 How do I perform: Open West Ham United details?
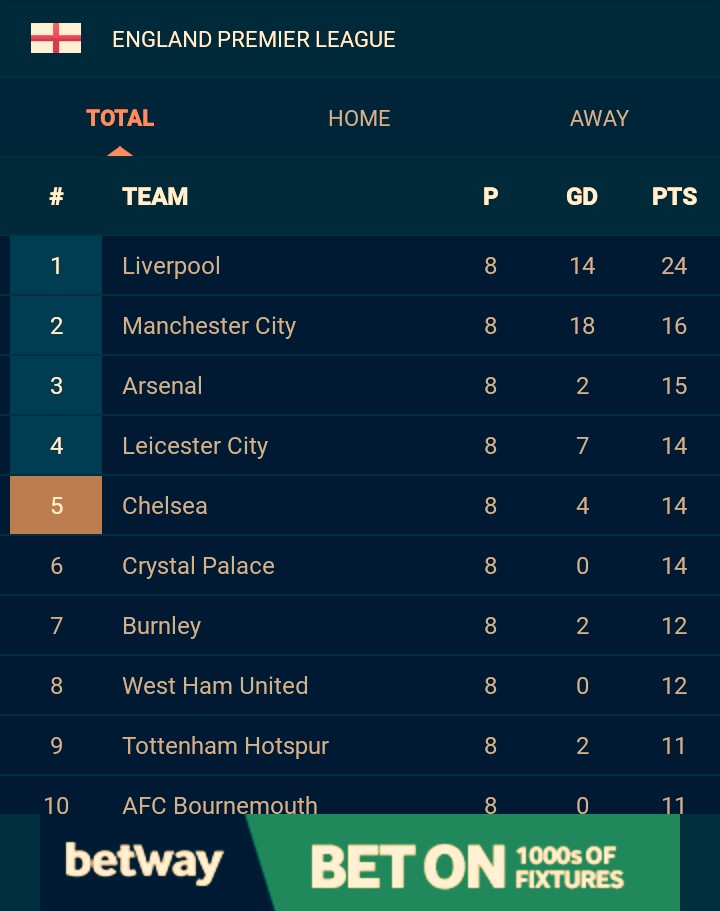coord(215,686)
